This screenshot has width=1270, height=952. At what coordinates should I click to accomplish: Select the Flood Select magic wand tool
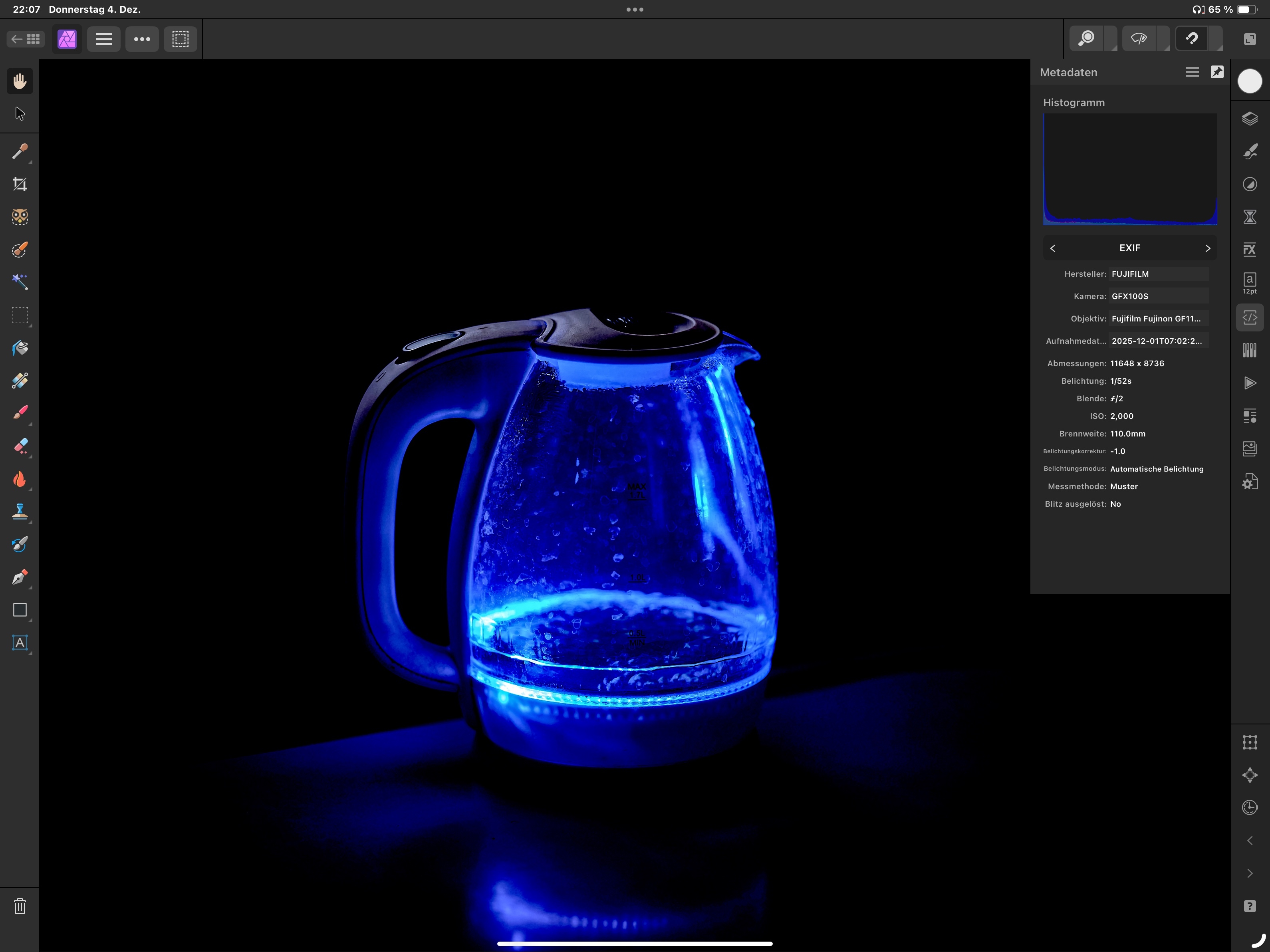click(x=20, y=282)
